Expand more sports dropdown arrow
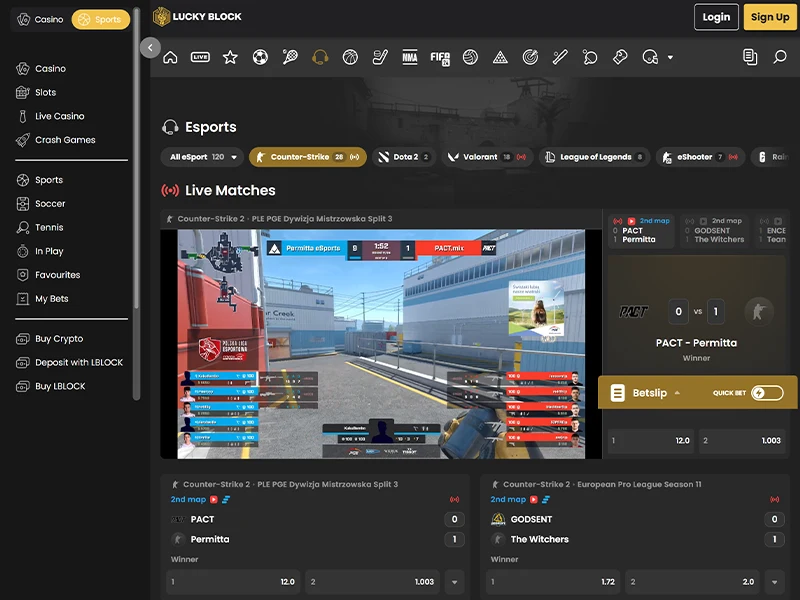The image size is (800, 600). pyautogui.click(x=670, y=58)
